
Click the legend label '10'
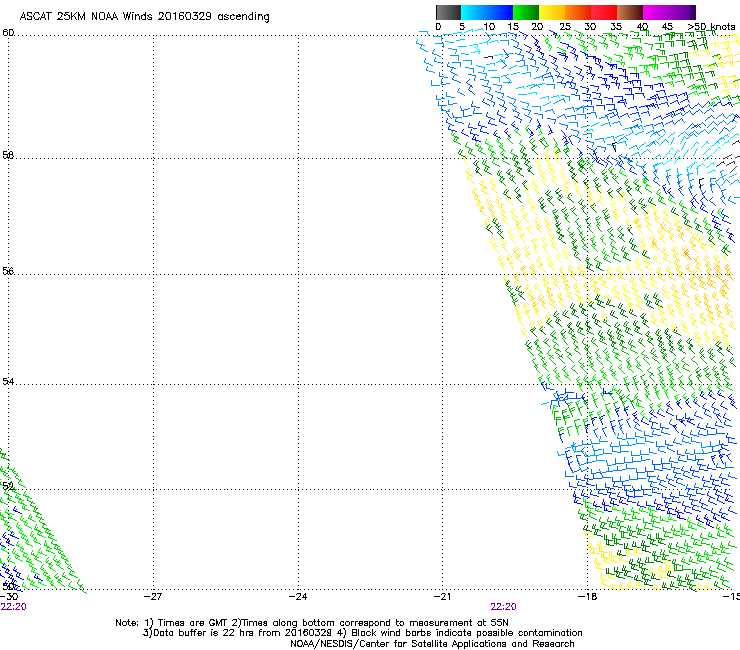pos(489,27)
